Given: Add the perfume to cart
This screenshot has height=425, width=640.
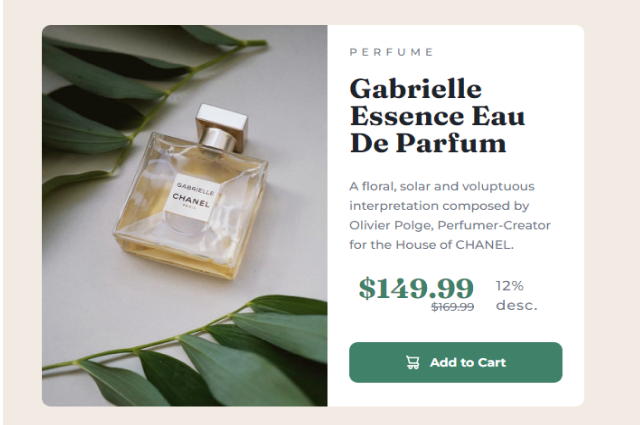Looking at the screenshot, I should point(456,363).
